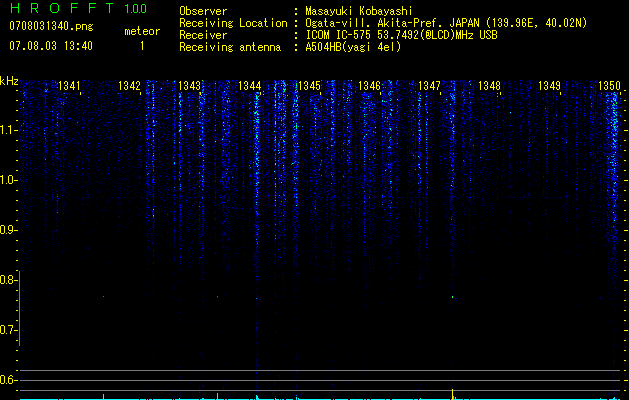The height and width of the screenshot is (400, 629).
Task: Select the 1344 time marker
Action: (x=249, y=86)
